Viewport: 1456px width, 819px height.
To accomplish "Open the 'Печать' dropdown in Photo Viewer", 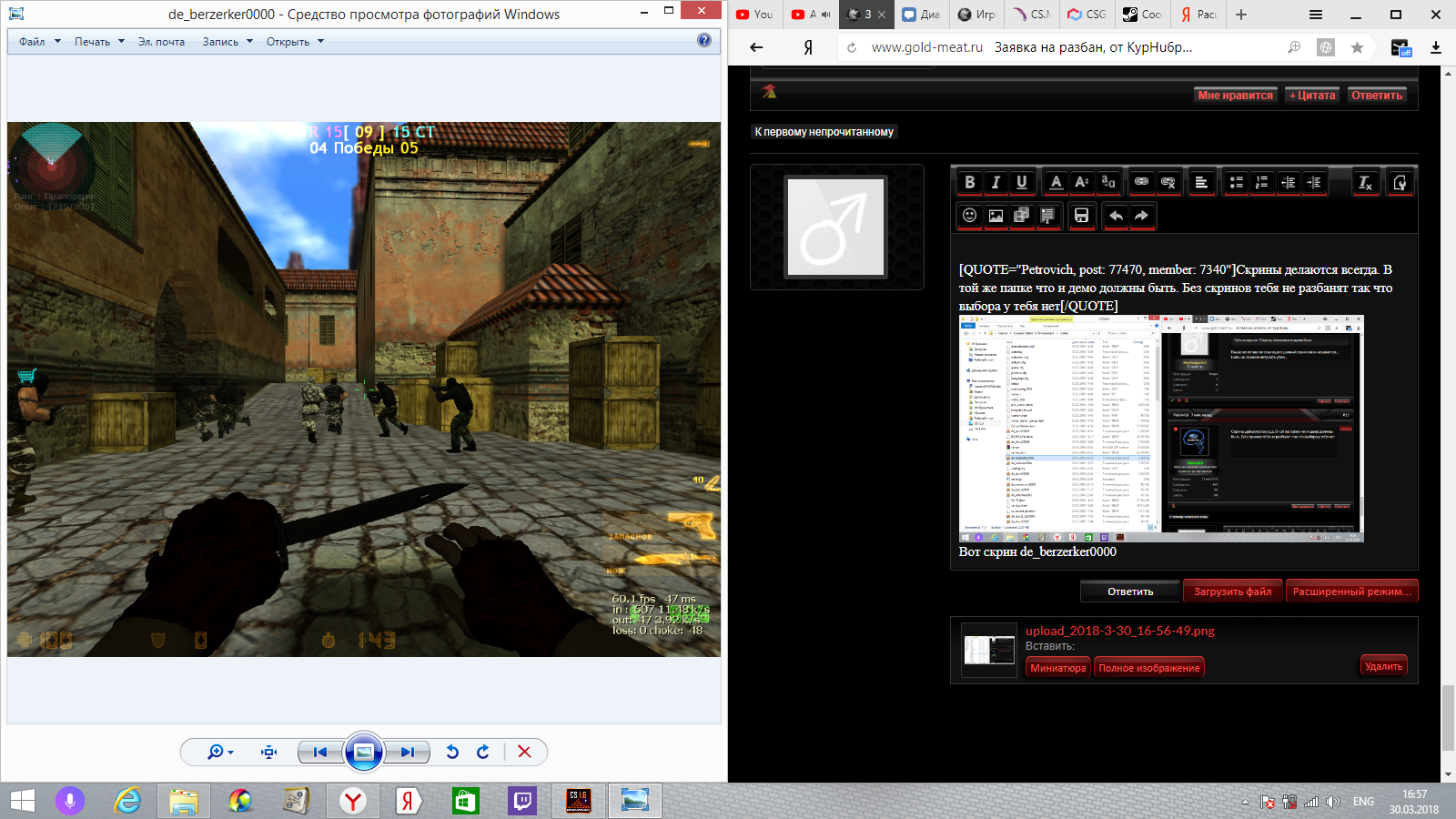I will [99, 42].
